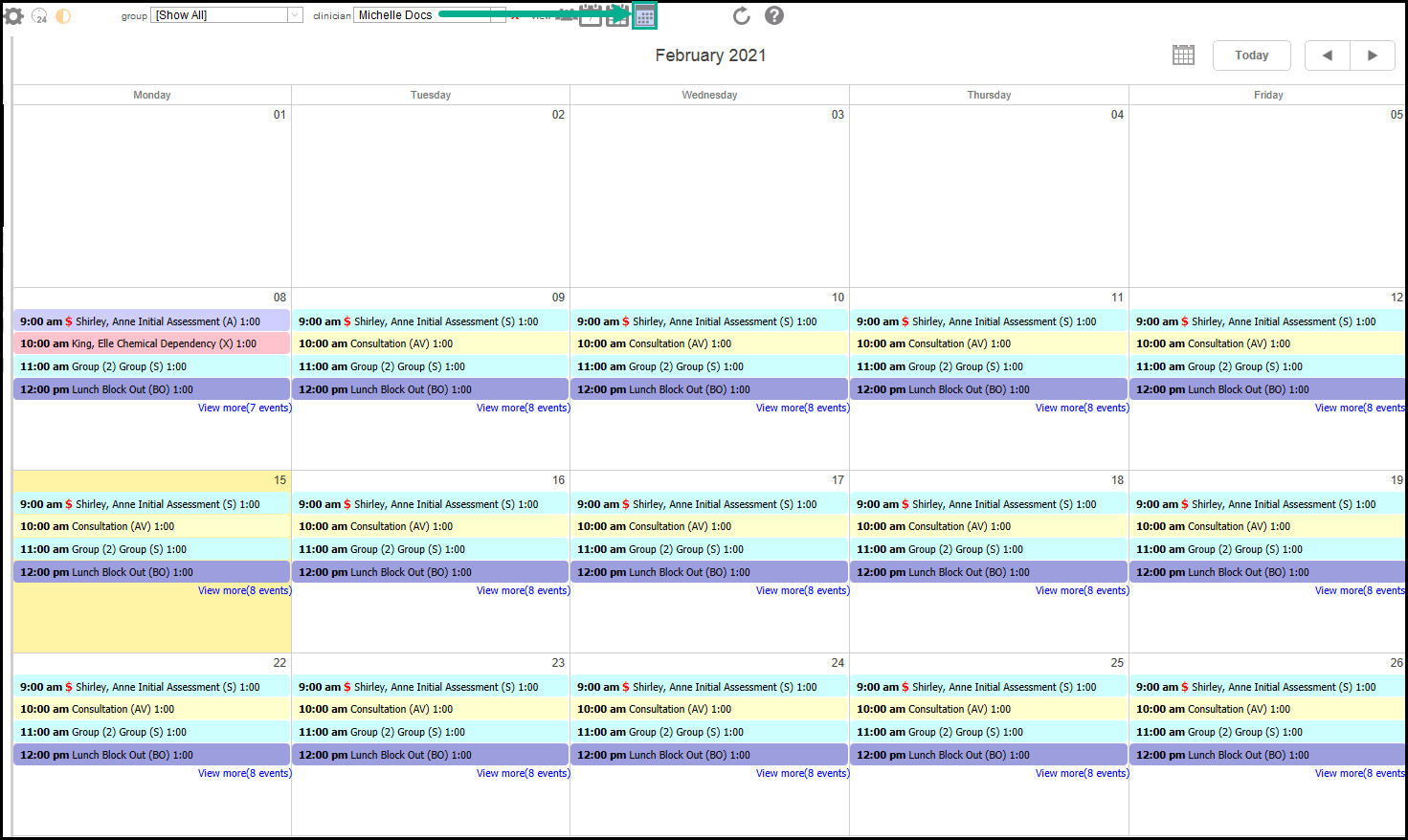Image resolution: width=1408 pixels, height=840 pixels.
Task: Open King, Elle Chemical Dependency appointment
Action: (151, 343)
